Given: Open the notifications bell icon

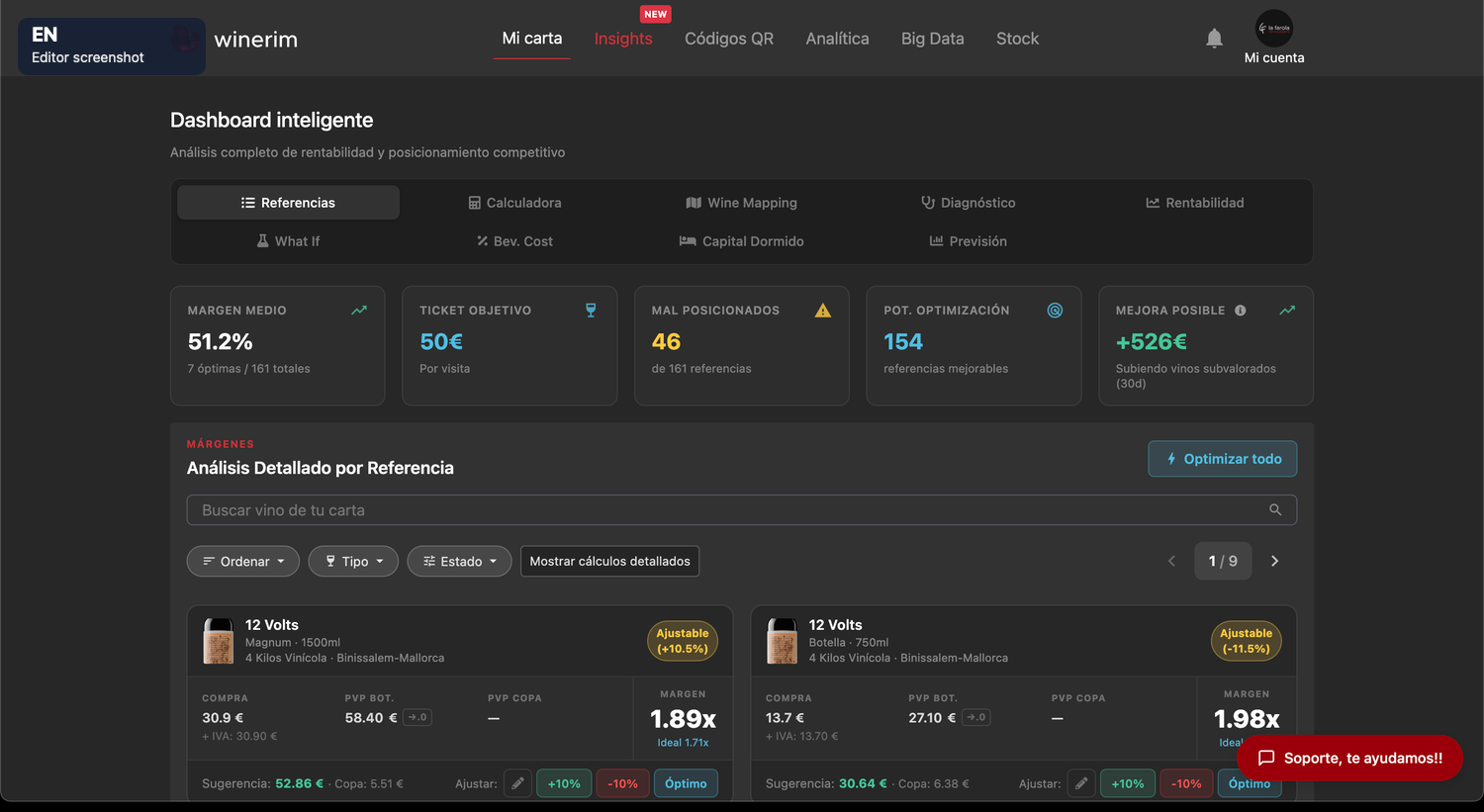Looking at the screenshot, I should click(x=1214, y=39).
